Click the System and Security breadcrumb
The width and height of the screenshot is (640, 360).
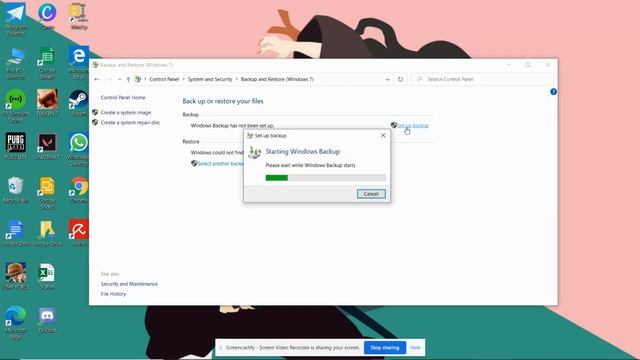tap(210, 79)
